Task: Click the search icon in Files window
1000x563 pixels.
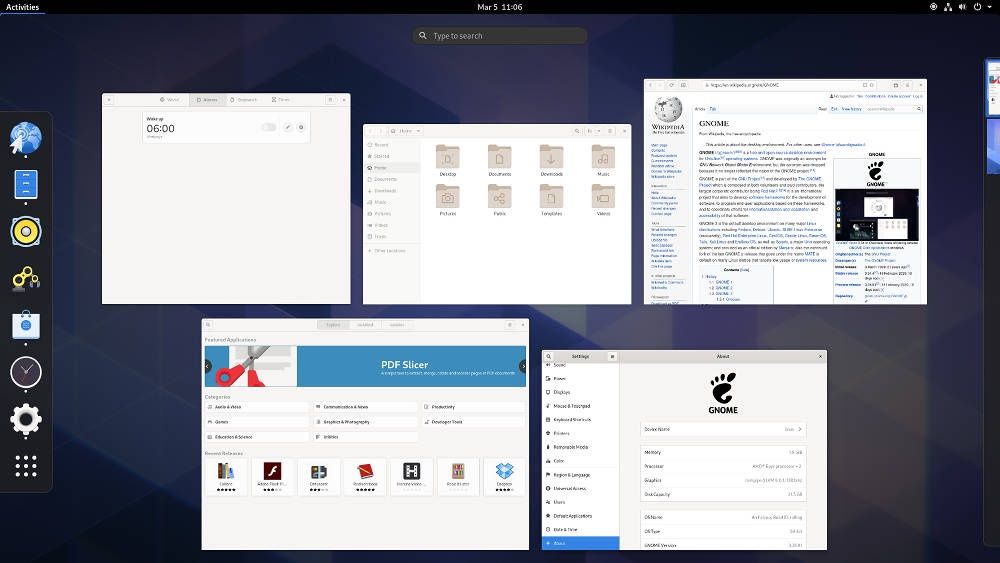Action: tap(577, 131)
